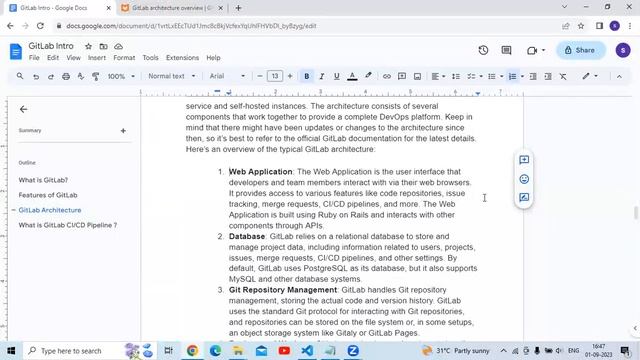Open the Arial font dropdown
The width and height of the screenshot is (640, 360).
click(x=227, y=76)
